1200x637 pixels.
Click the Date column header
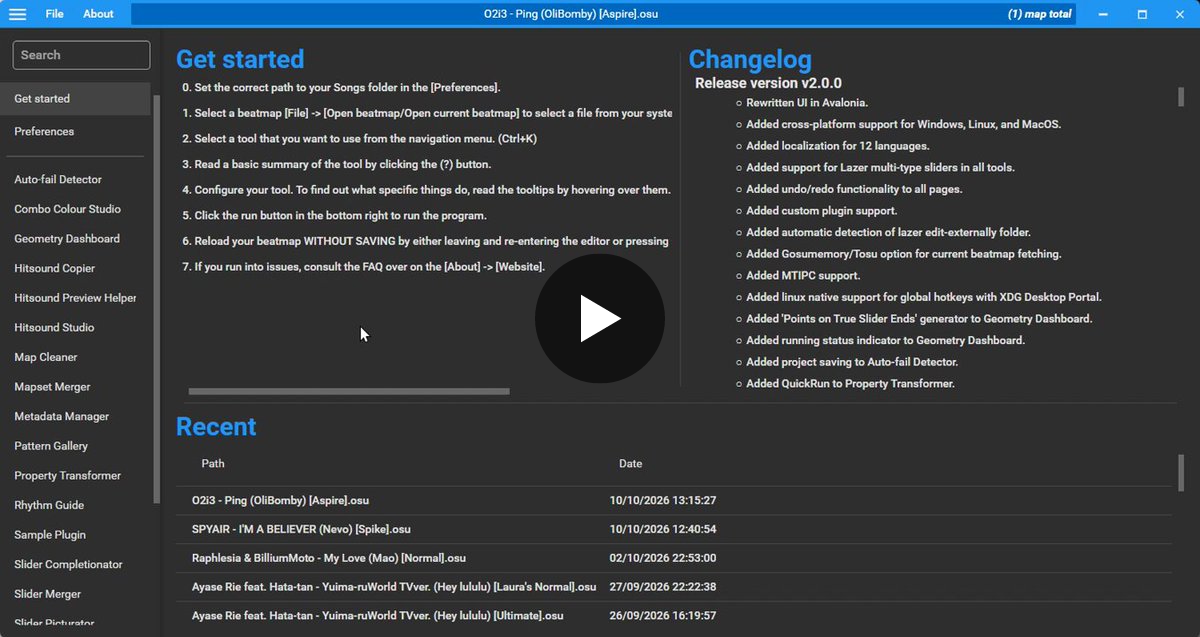point(630,464)
